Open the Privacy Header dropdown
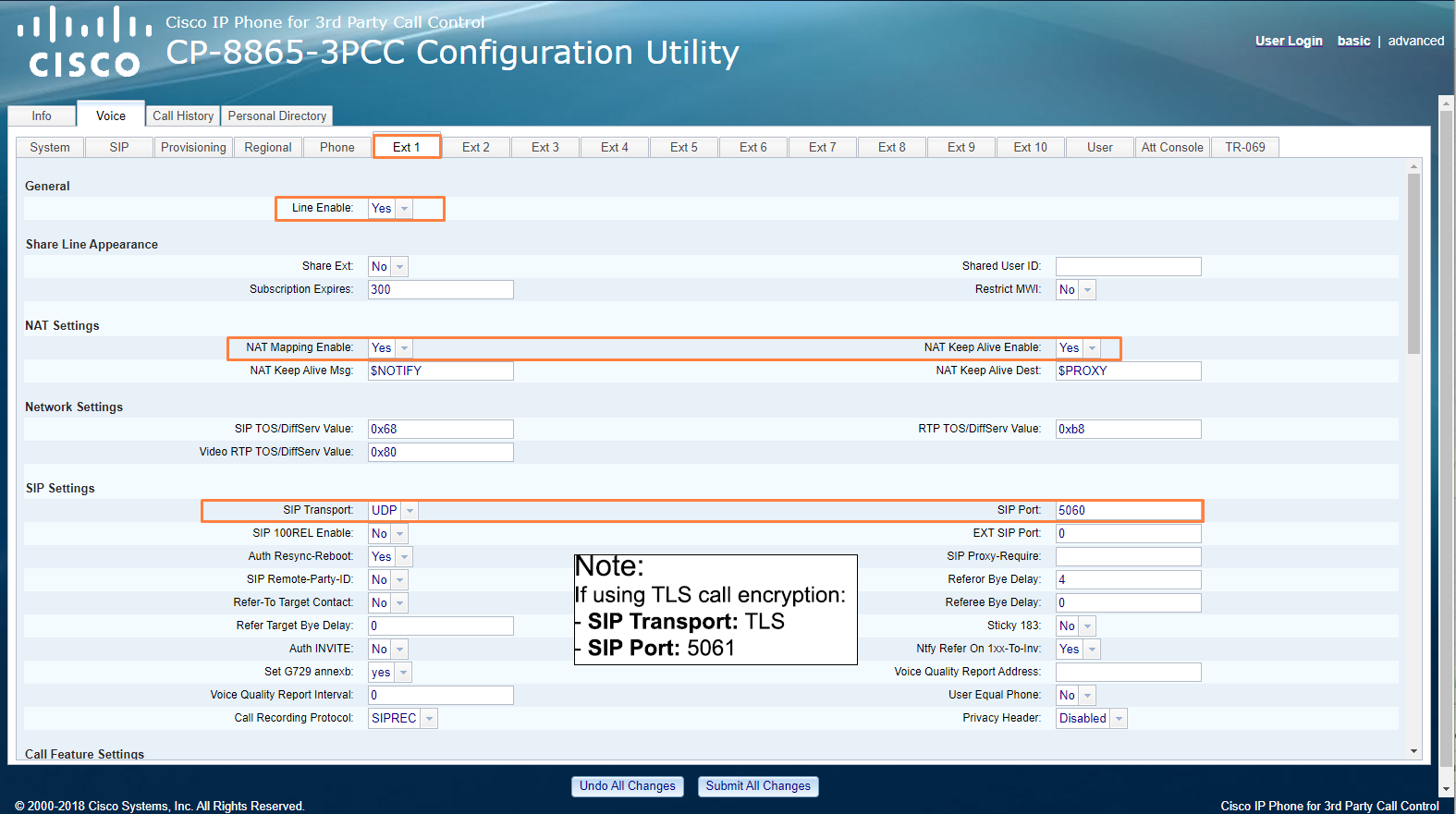The height and width of the screenshot is (814, 1456). click(1092, 719)
